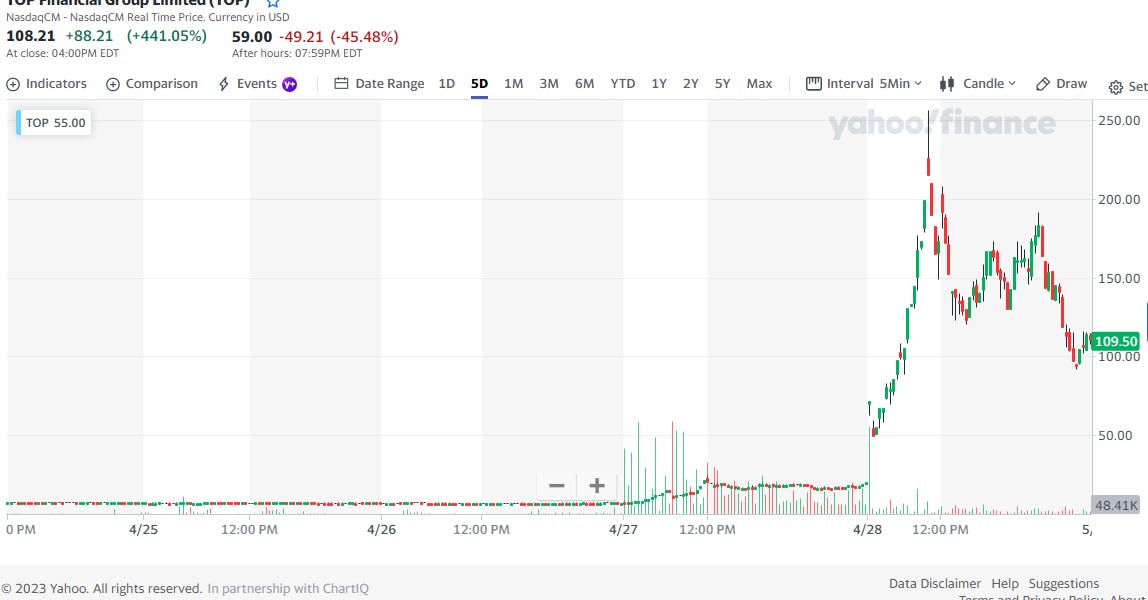This screenshot has height=600, width=1148.
Task: Toggle the star to favorite TOP ticker
Action: [271, 3]
